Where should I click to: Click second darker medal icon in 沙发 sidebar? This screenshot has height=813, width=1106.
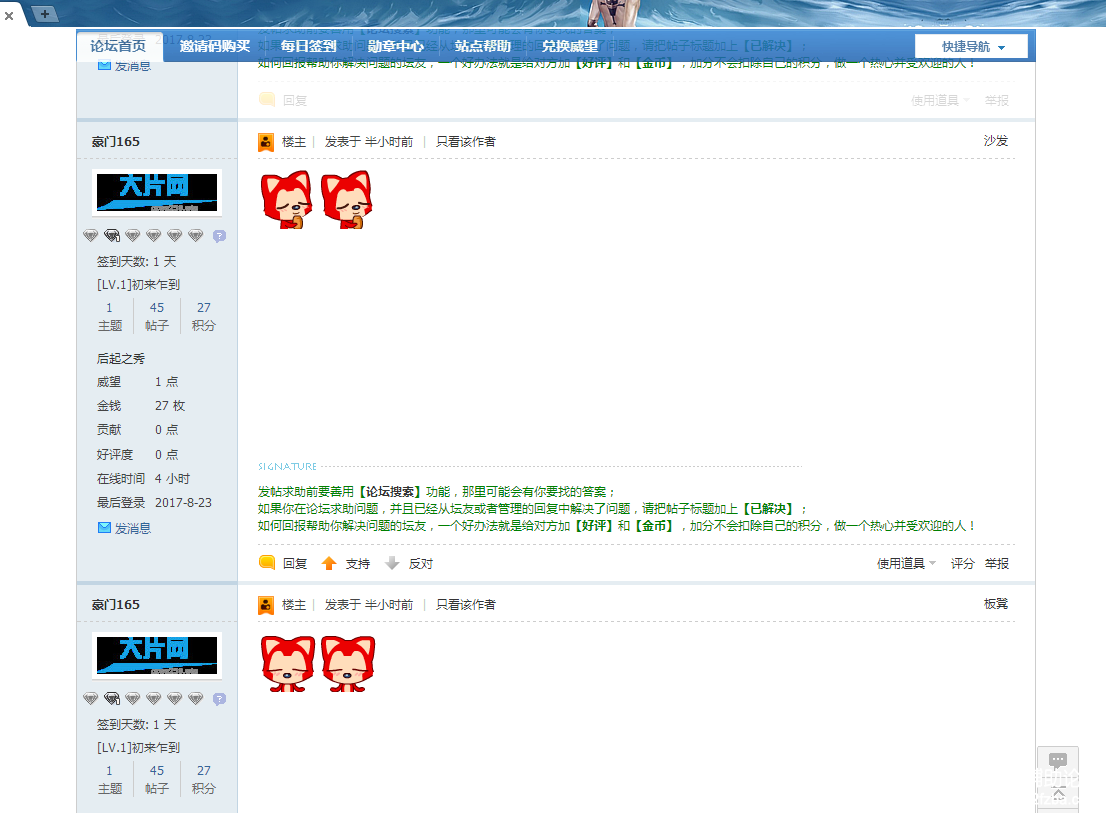[111, 236]
